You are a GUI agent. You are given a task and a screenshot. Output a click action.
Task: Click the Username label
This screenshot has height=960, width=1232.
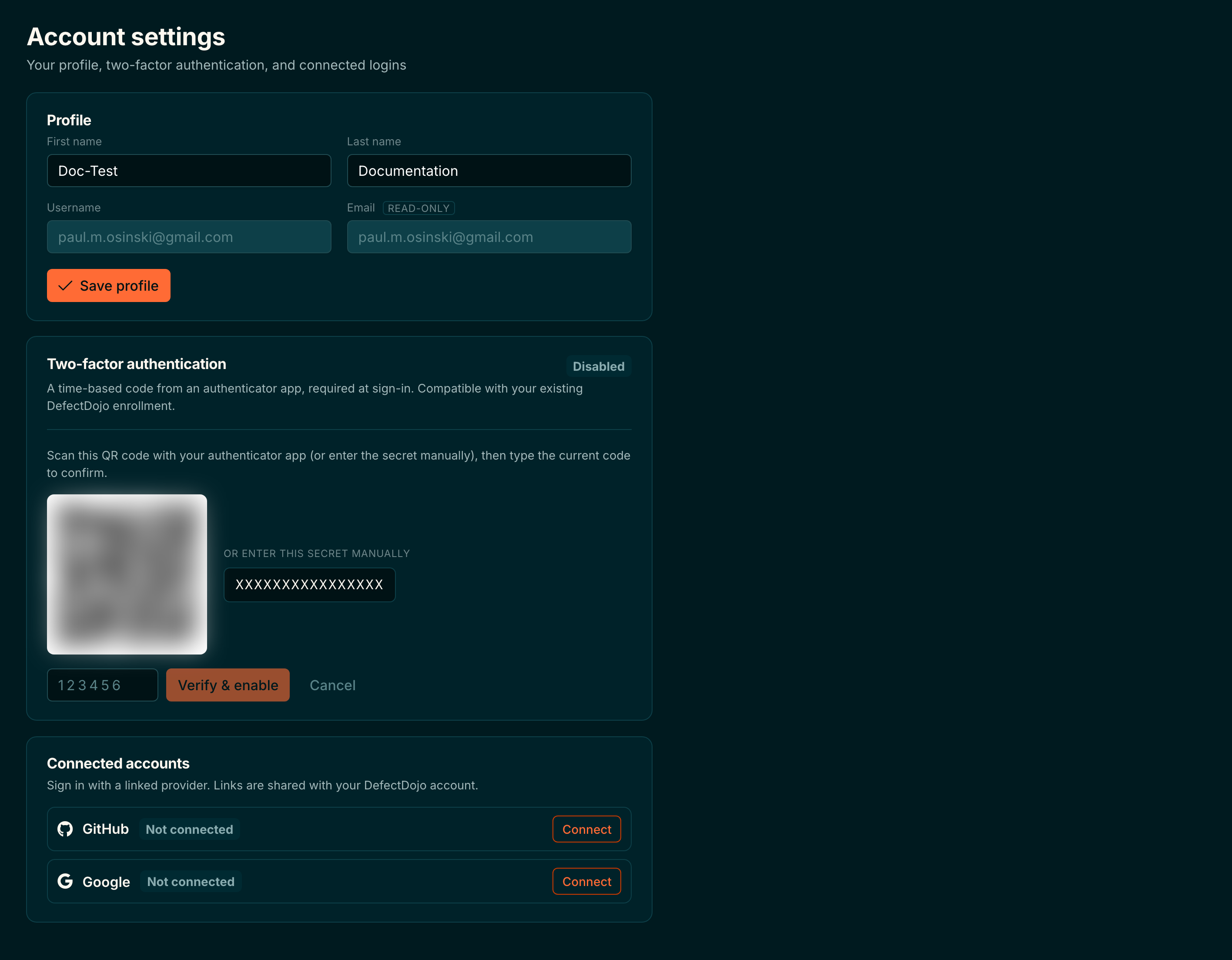[x=74, y=208]
